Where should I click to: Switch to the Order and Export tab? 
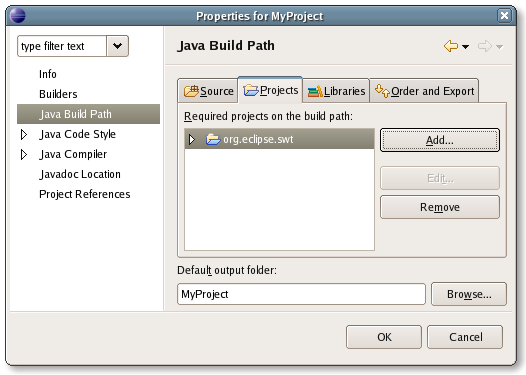pyautogui.click(x=424, y=91)
